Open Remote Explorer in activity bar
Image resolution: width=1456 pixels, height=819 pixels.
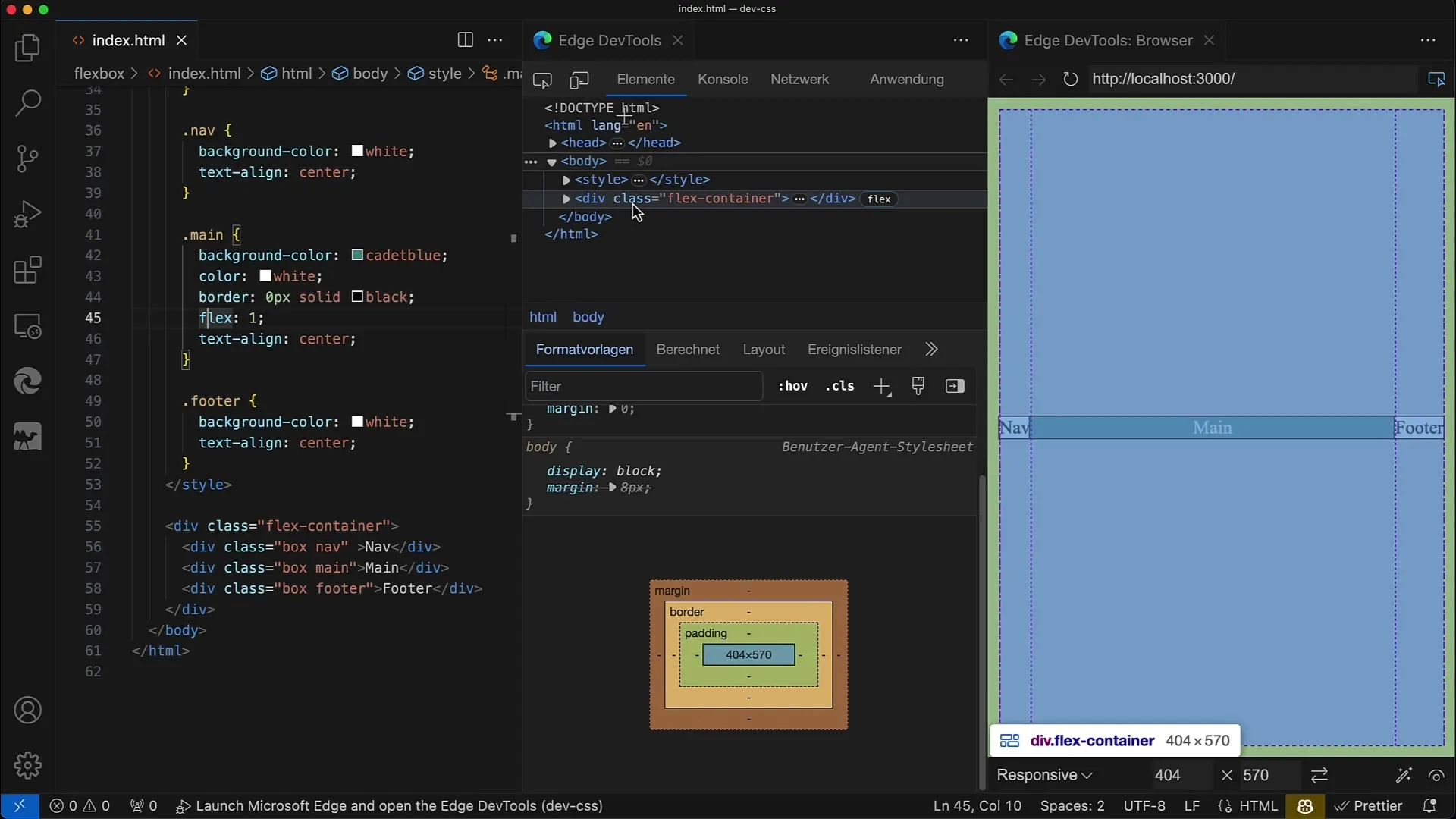pyautogui.click(x=27, y=326)
